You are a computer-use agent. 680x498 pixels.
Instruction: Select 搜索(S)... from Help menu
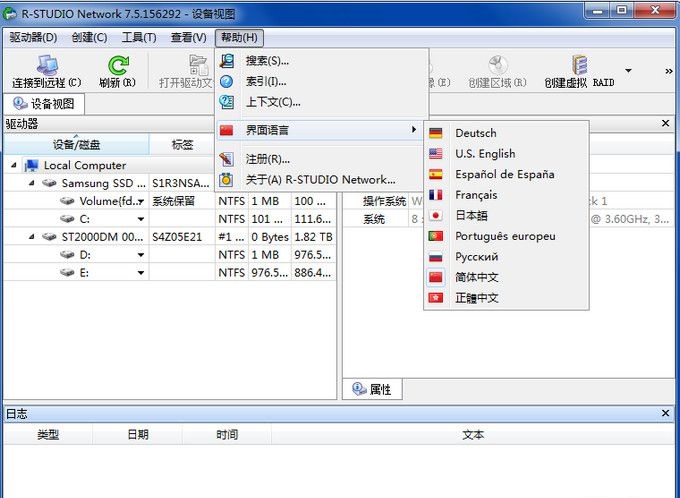(x=321, y=61)
